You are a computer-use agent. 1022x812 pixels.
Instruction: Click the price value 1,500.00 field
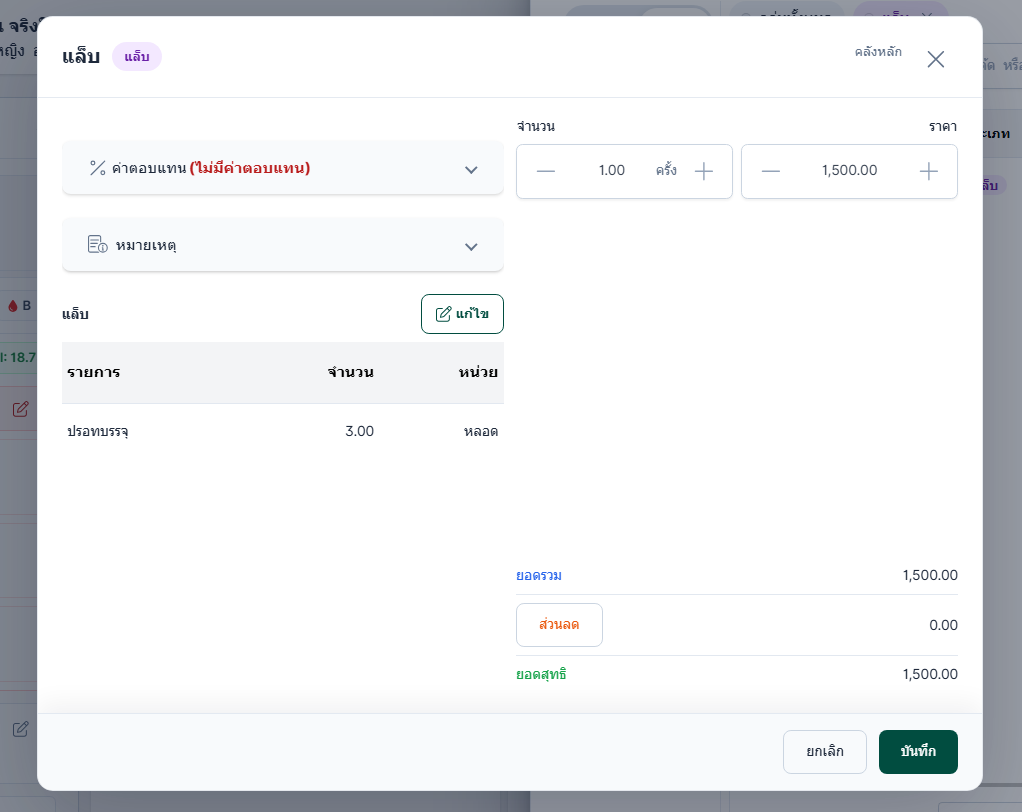point(849,171)
